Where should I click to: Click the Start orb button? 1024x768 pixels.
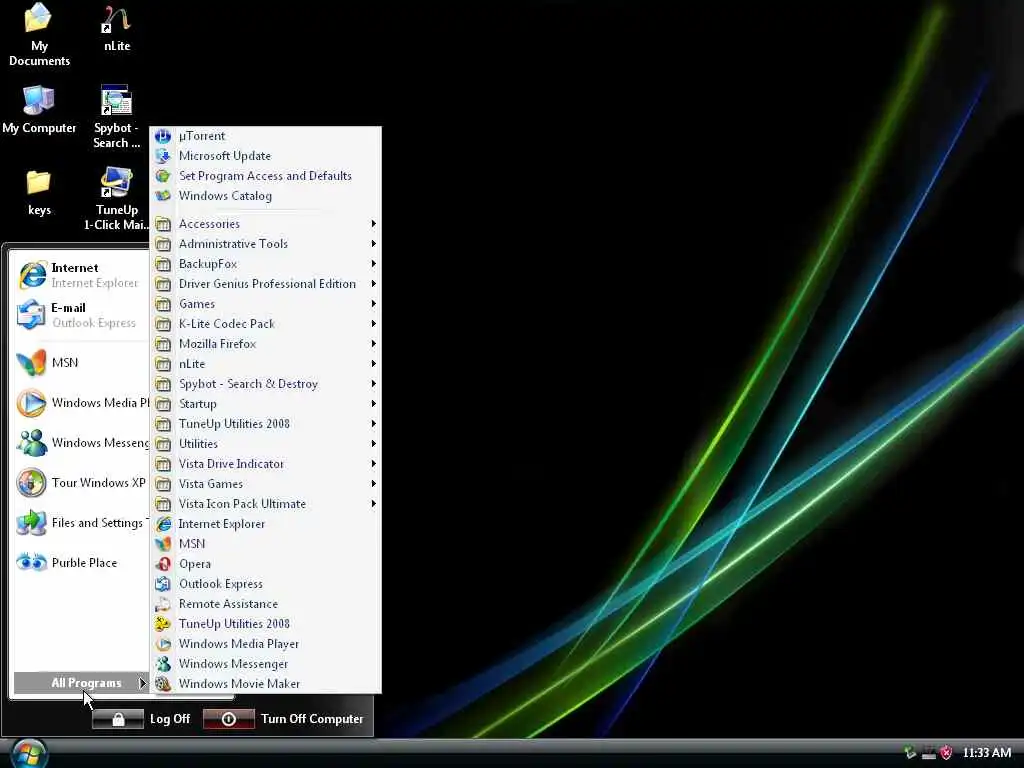point(28,754)
